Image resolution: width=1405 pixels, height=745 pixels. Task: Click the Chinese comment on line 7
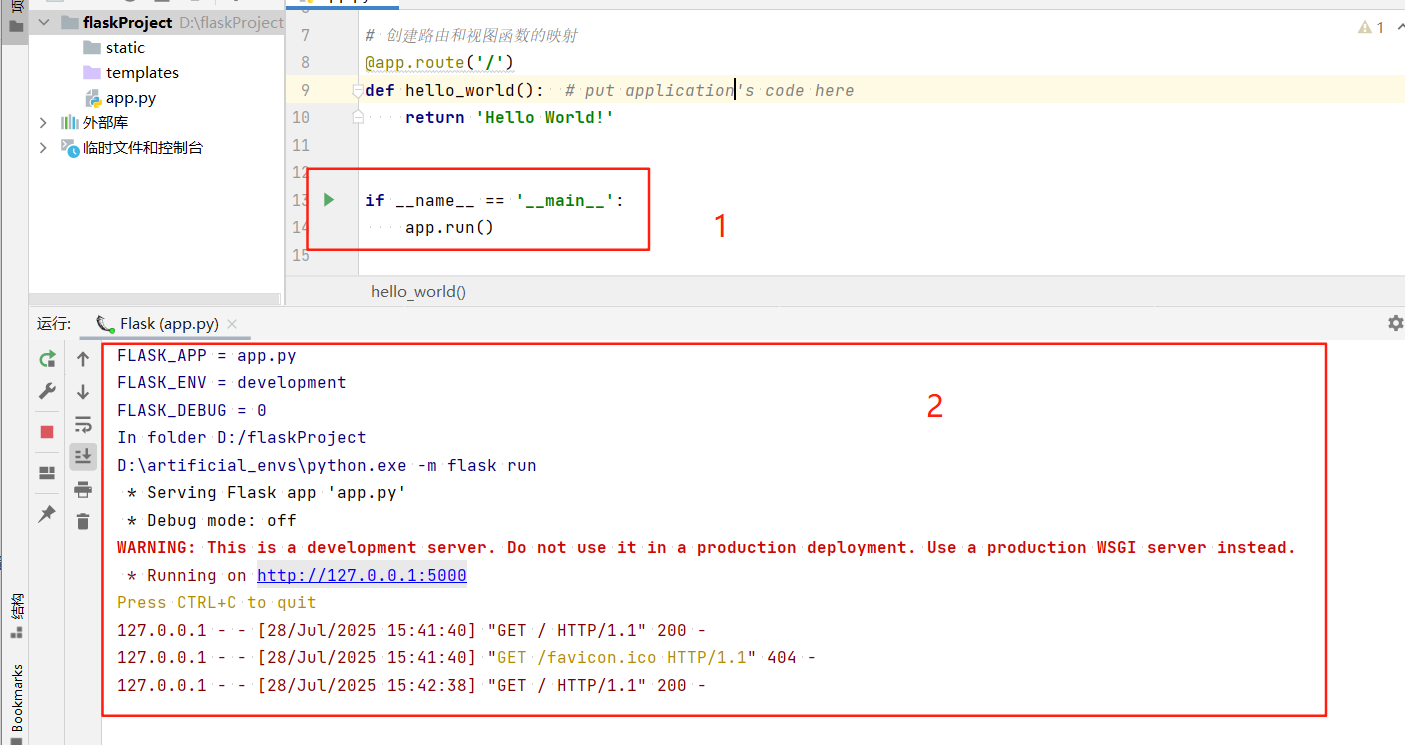[471, 35]
